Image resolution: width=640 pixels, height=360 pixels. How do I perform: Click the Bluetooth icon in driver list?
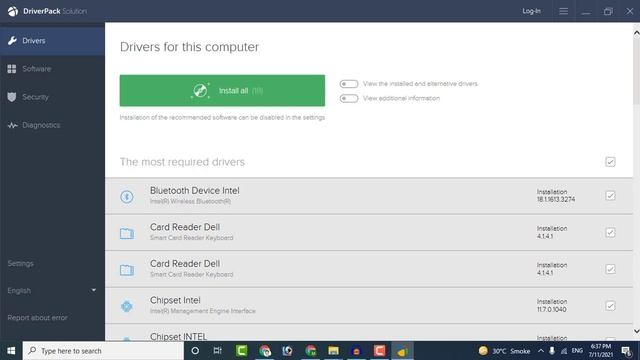127,197
